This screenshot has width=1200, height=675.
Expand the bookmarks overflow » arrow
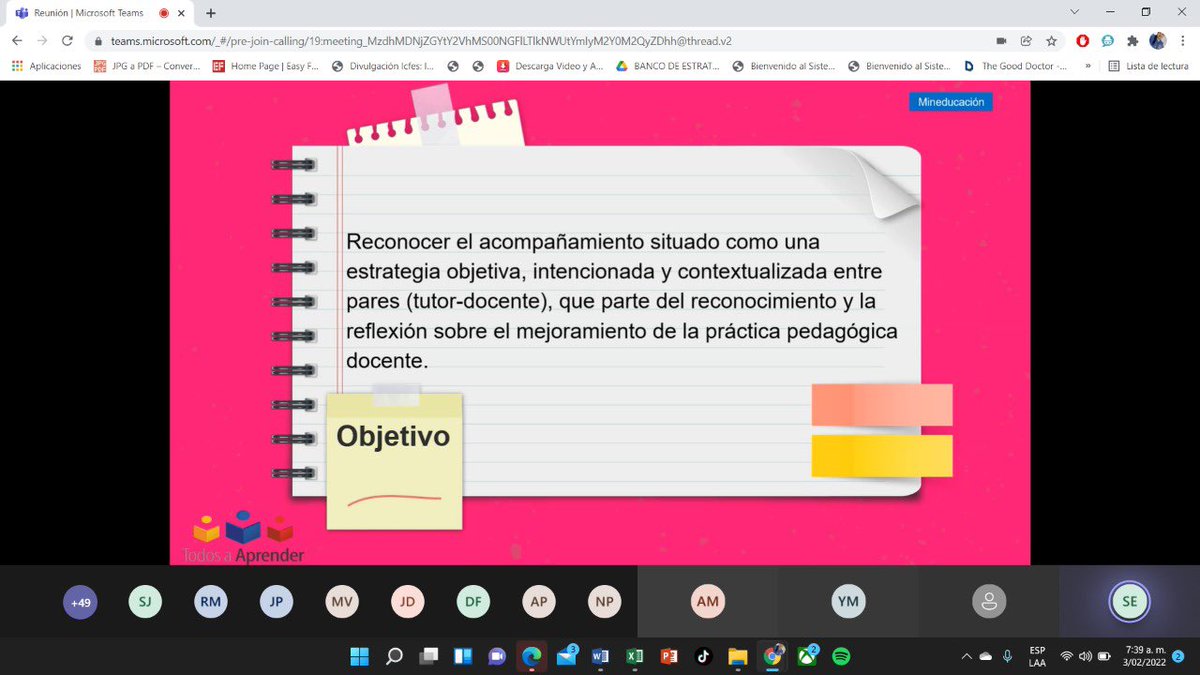click(x=1087, y=66)
